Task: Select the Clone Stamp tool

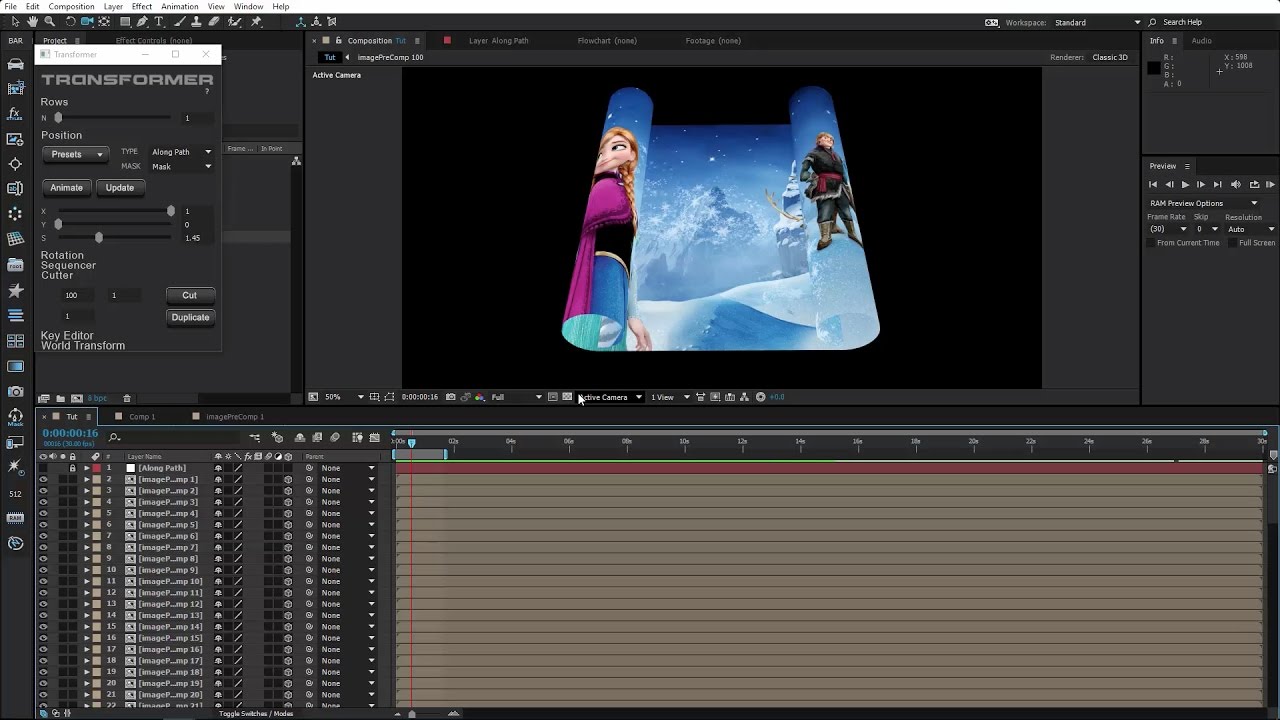Action: coord(196,22)
